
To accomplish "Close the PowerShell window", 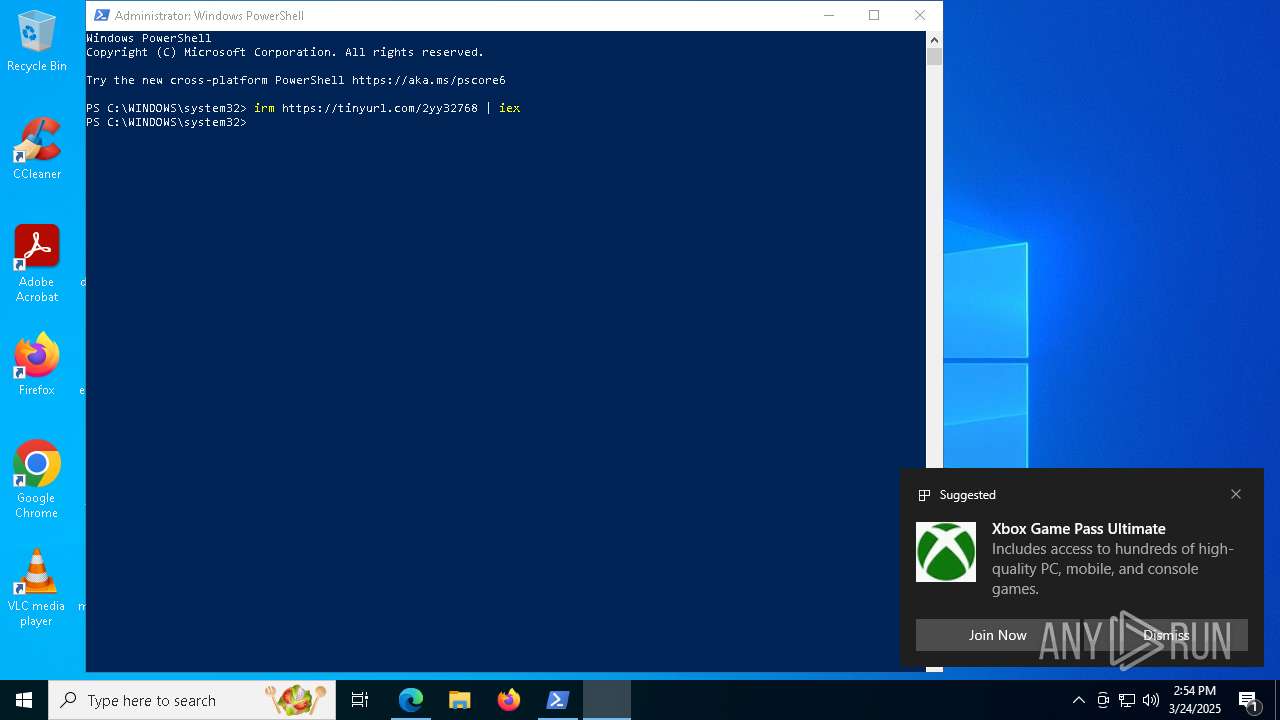I will click(920, 15).
